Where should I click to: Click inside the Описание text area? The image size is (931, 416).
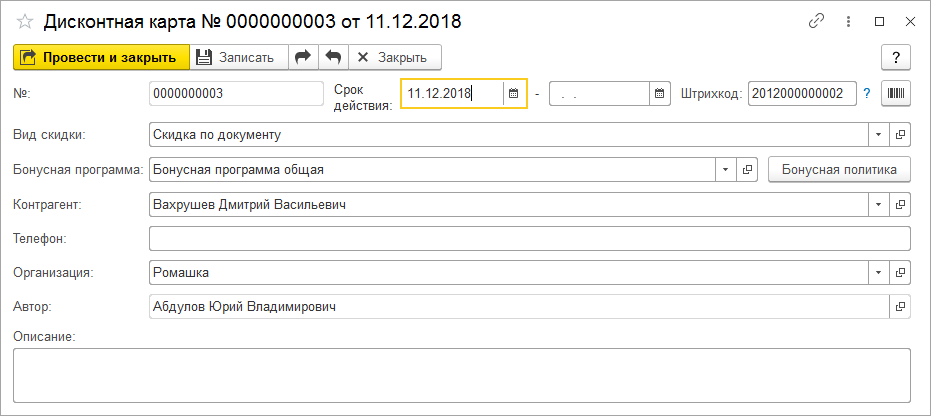pos(461,374)
